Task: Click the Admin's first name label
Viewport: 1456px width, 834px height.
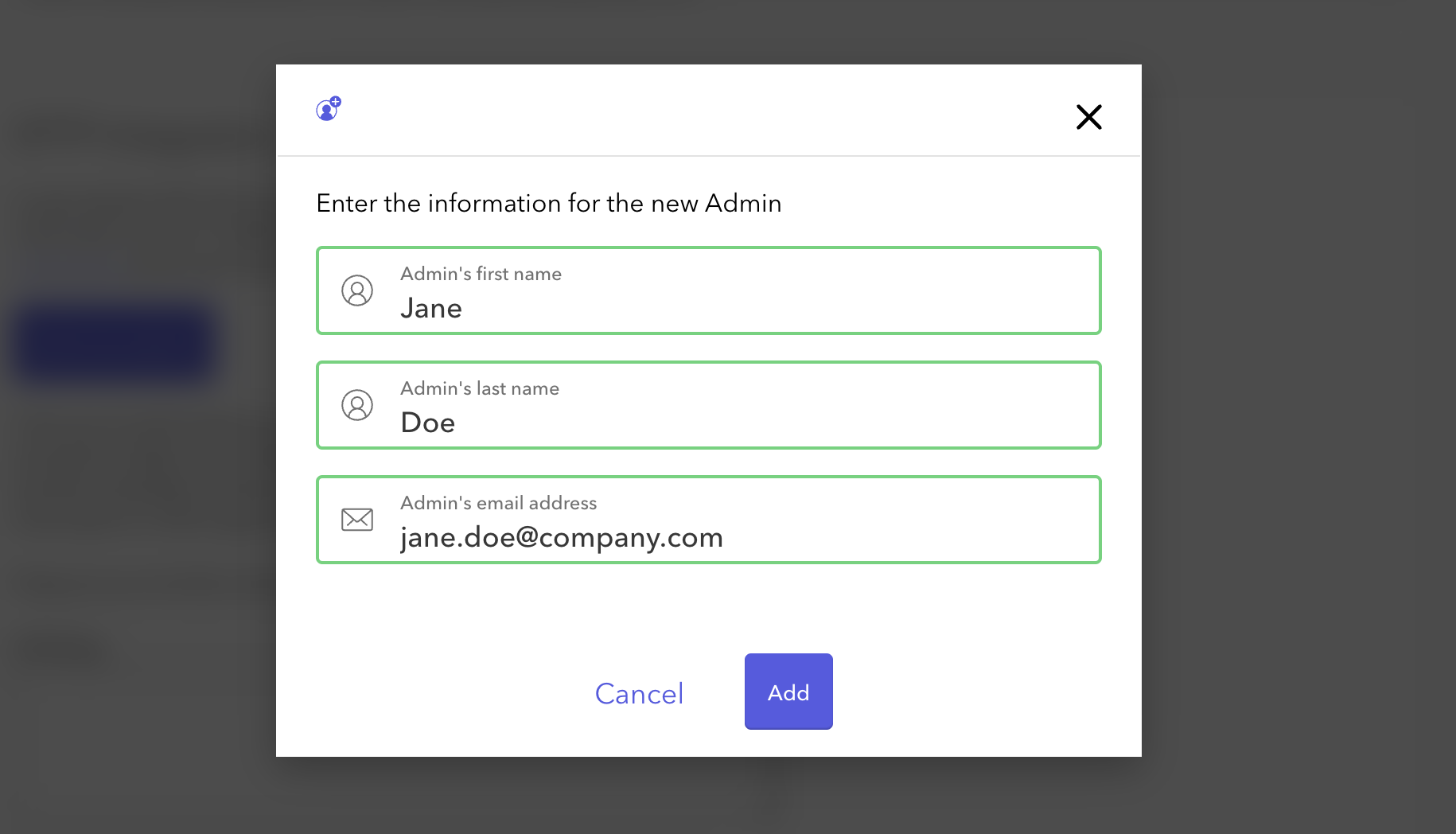Action: pyautogui.click(x=481, y=274)
